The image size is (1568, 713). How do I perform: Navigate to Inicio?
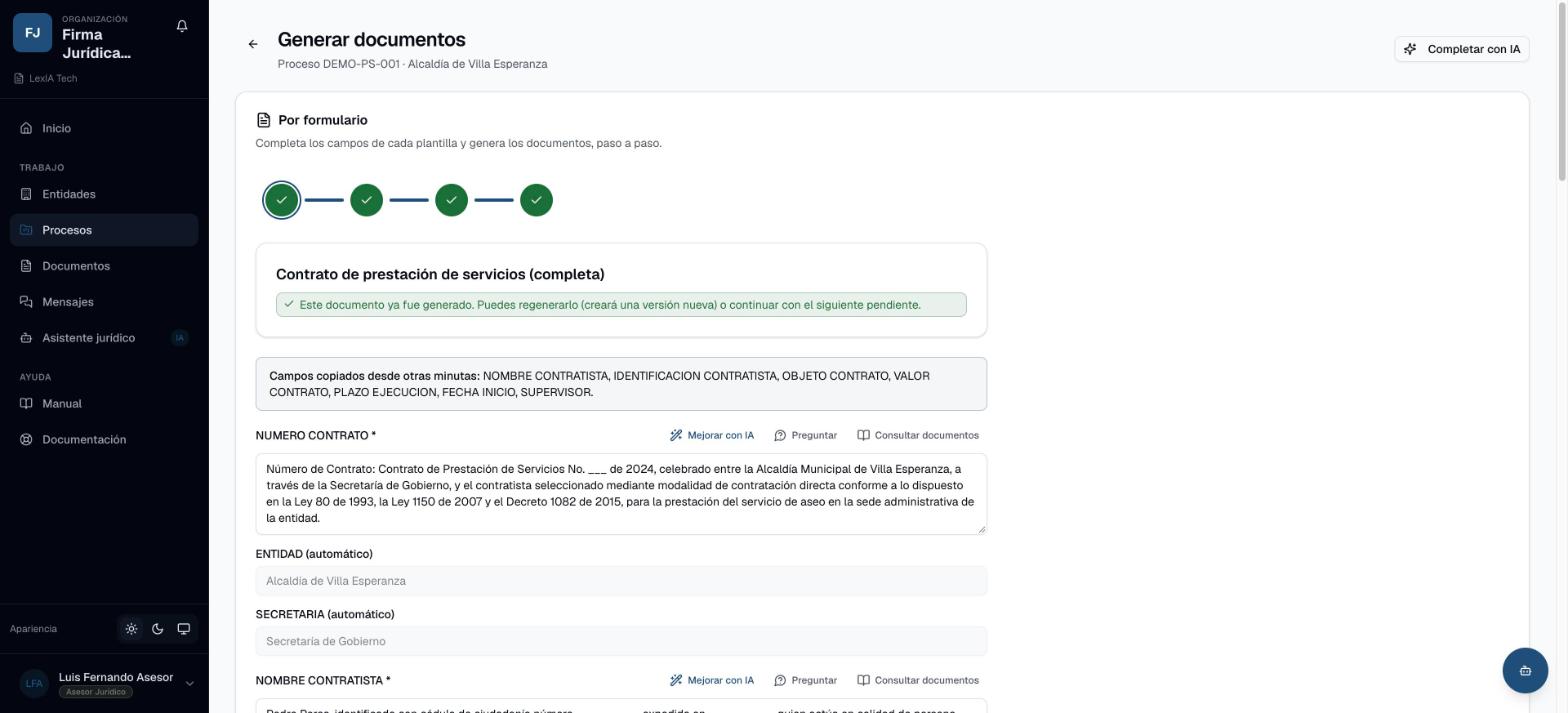[104, 128]
